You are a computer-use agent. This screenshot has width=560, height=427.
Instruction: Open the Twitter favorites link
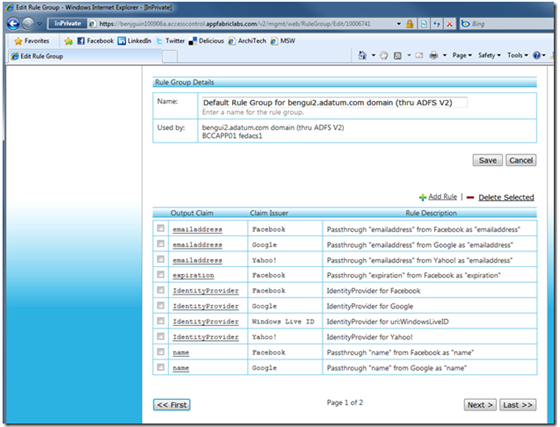click(x=171, y=41)
